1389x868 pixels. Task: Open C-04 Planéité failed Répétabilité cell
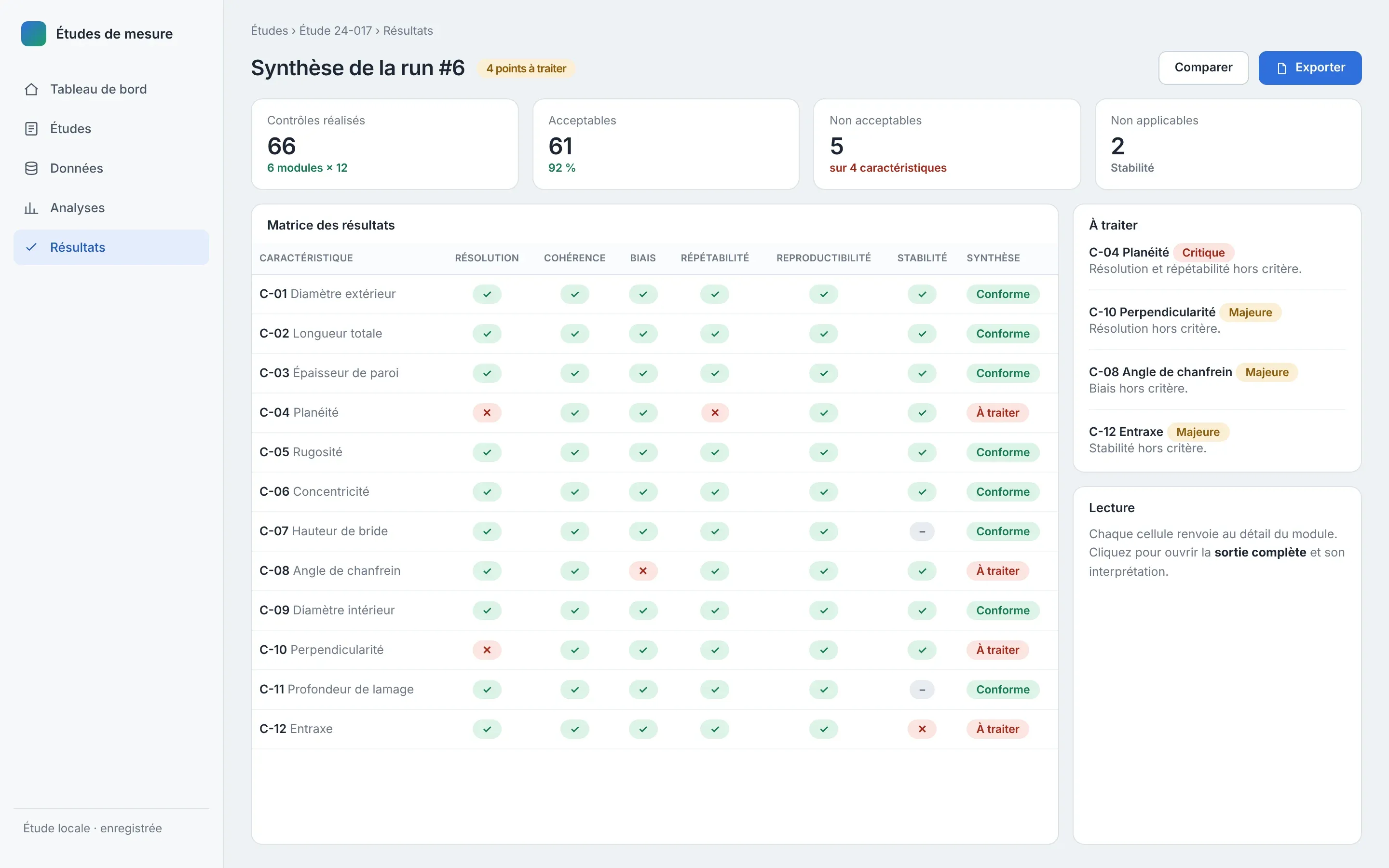715,413
